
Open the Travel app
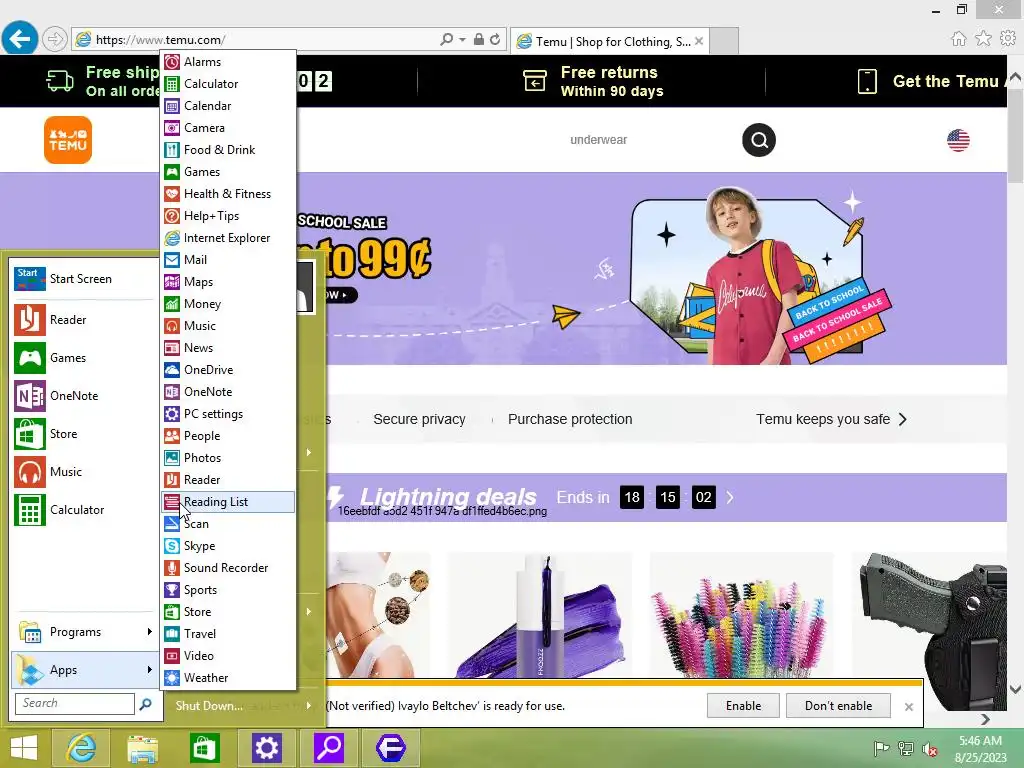[228, 633]
